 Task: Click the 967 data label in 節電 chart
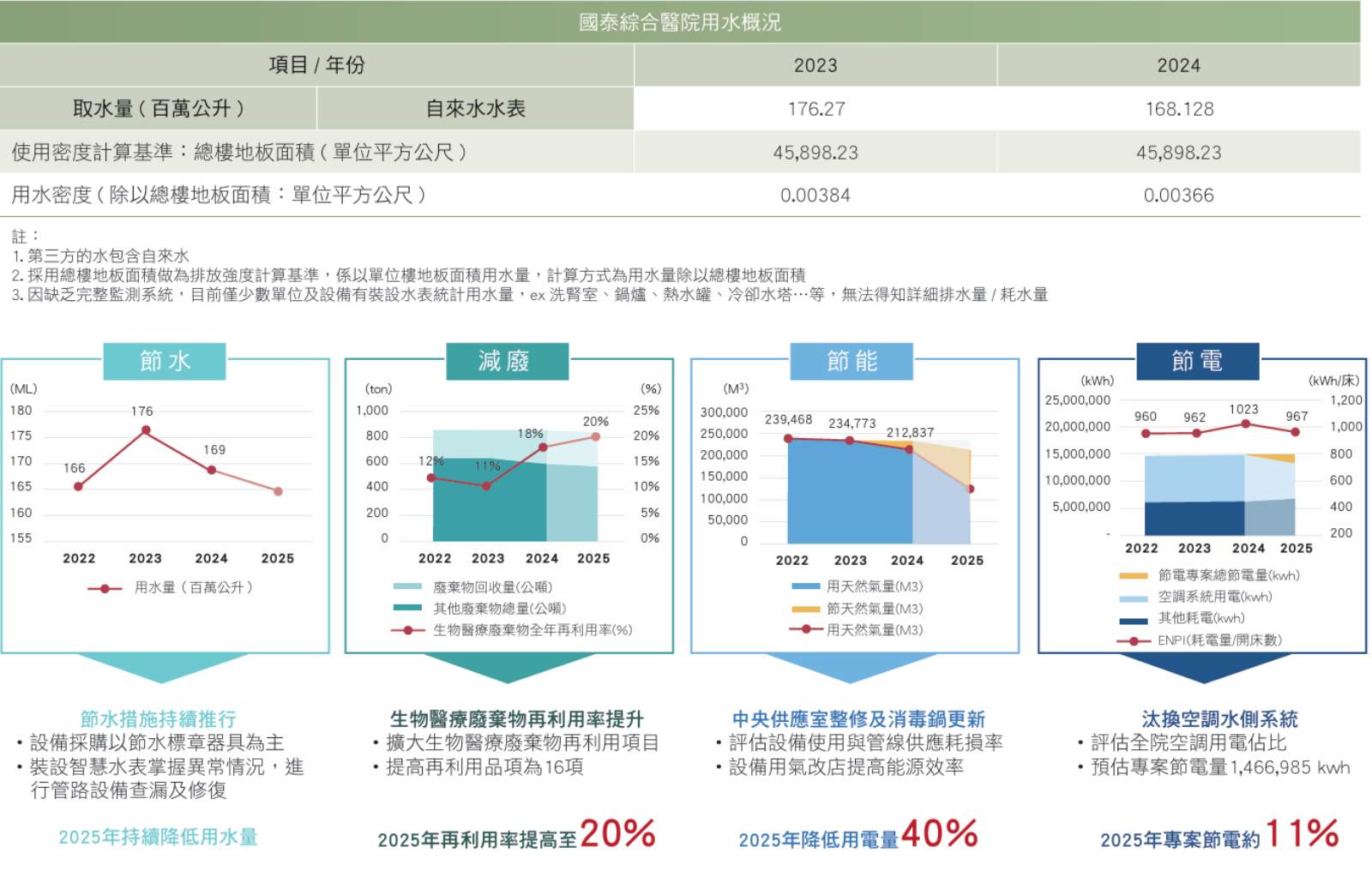coord(1297,417)
